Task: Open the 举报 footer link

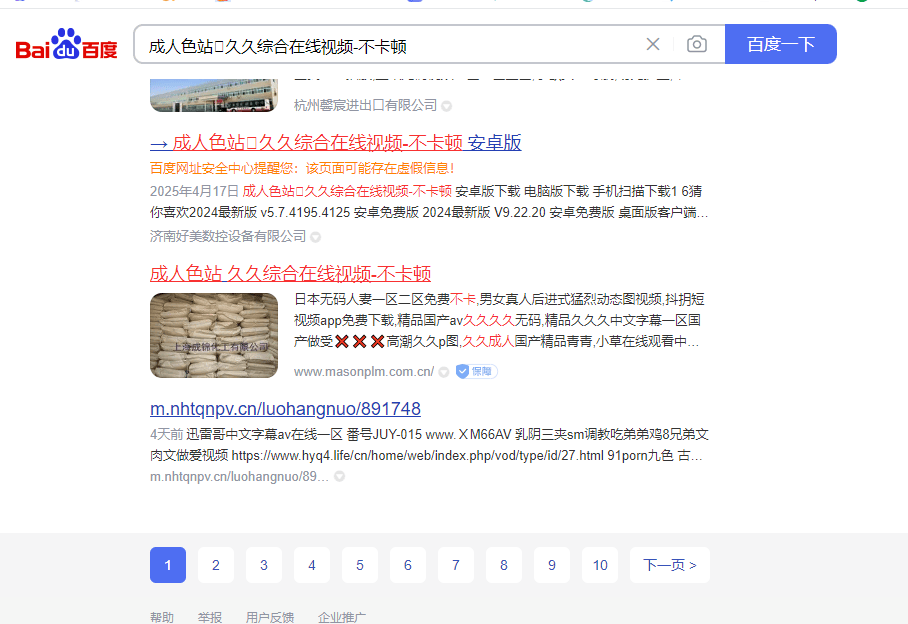Action: pos(210,617)
